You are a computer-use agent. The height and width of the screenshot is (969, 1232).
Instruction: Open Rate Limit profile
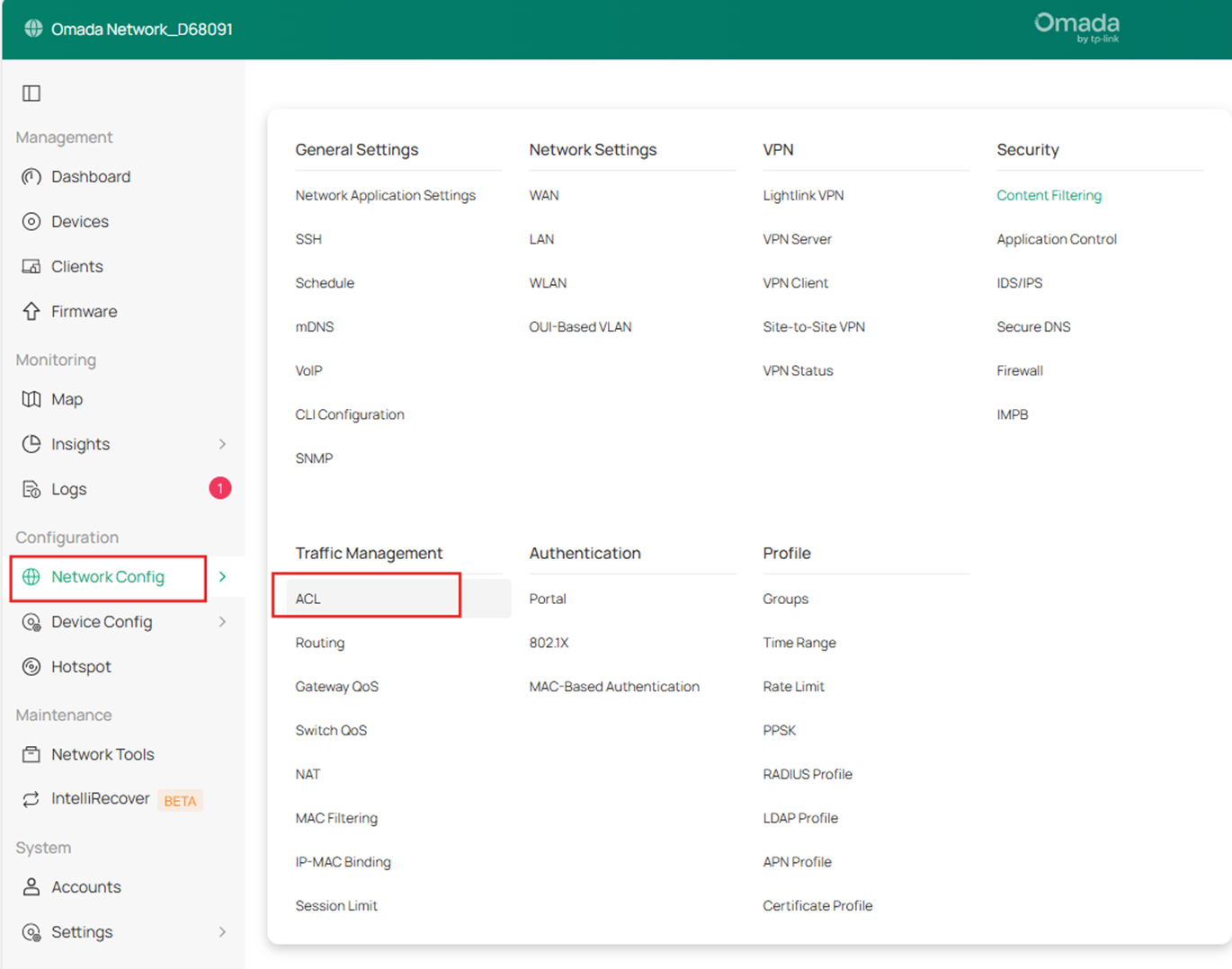(793, 687)
